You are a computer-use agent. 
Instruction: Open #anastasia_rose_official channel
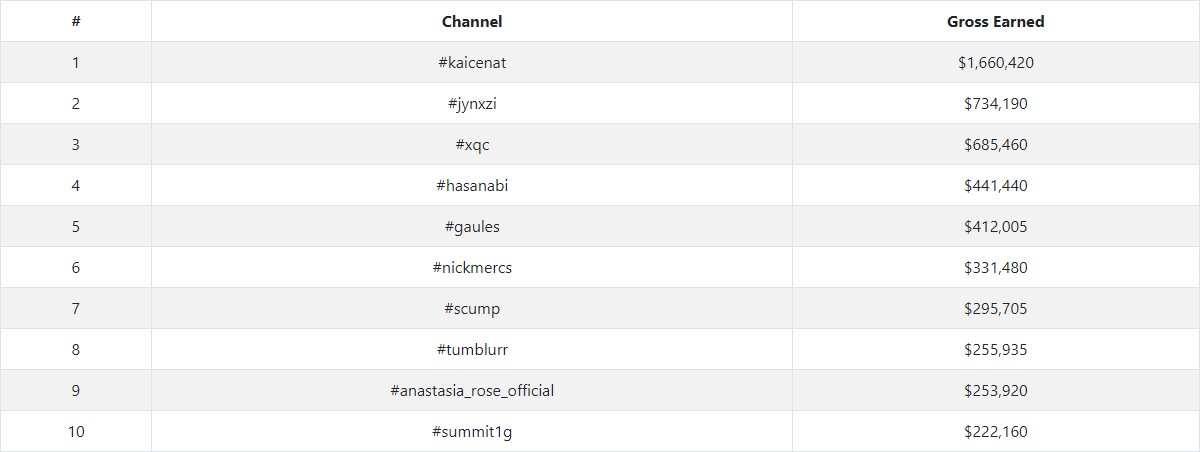(471, 391)
